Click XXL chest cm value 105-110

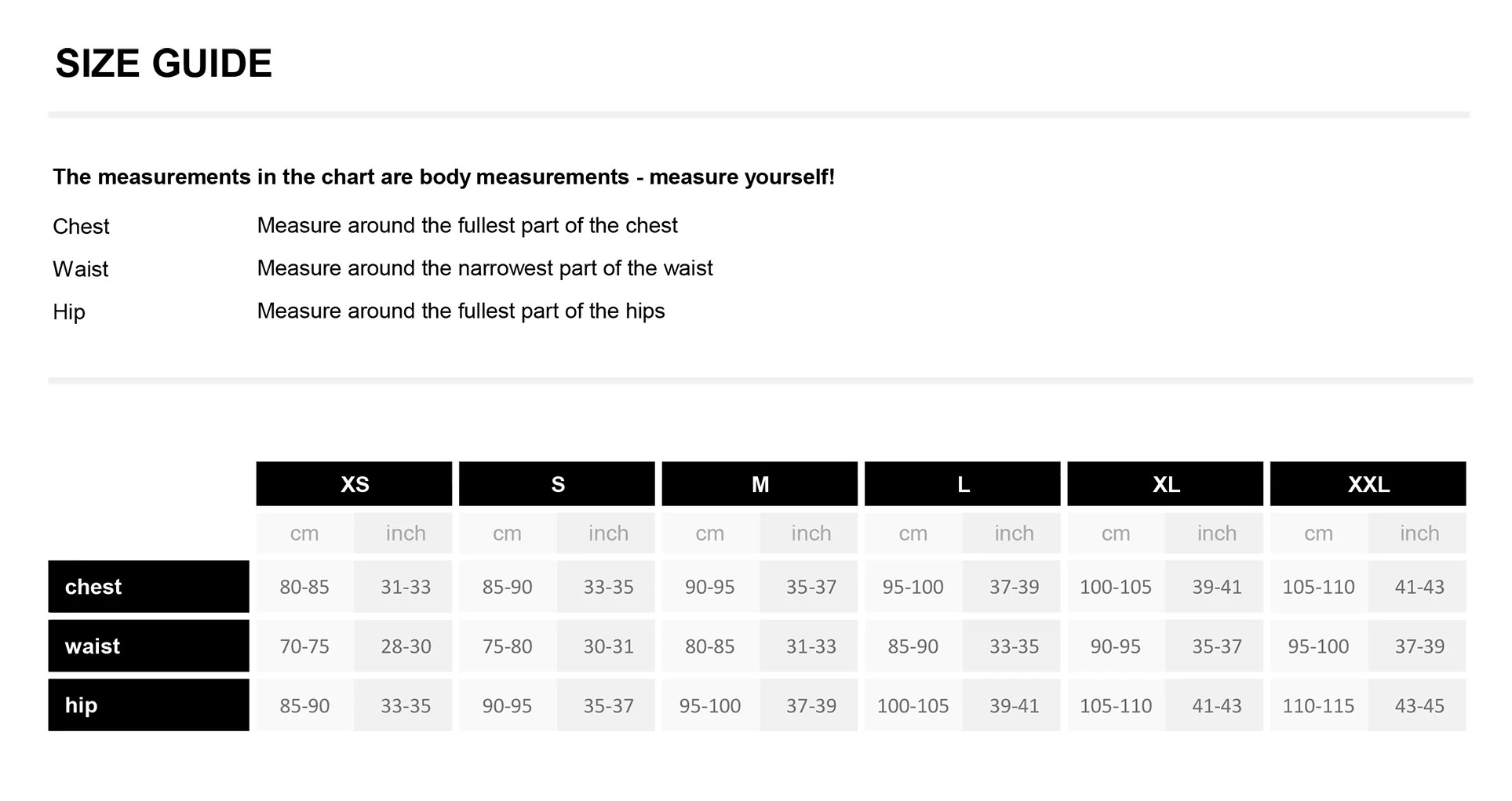pyautogui.click(x=1319, y=587)
